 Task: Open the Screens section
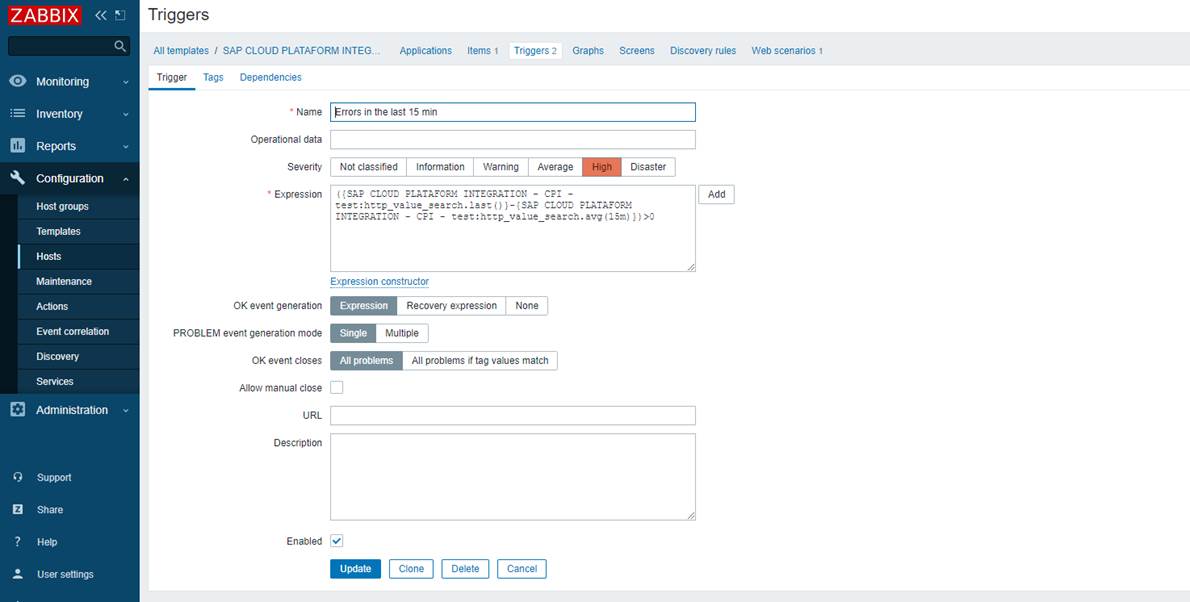pyautogui.click(x=637, y=51)
